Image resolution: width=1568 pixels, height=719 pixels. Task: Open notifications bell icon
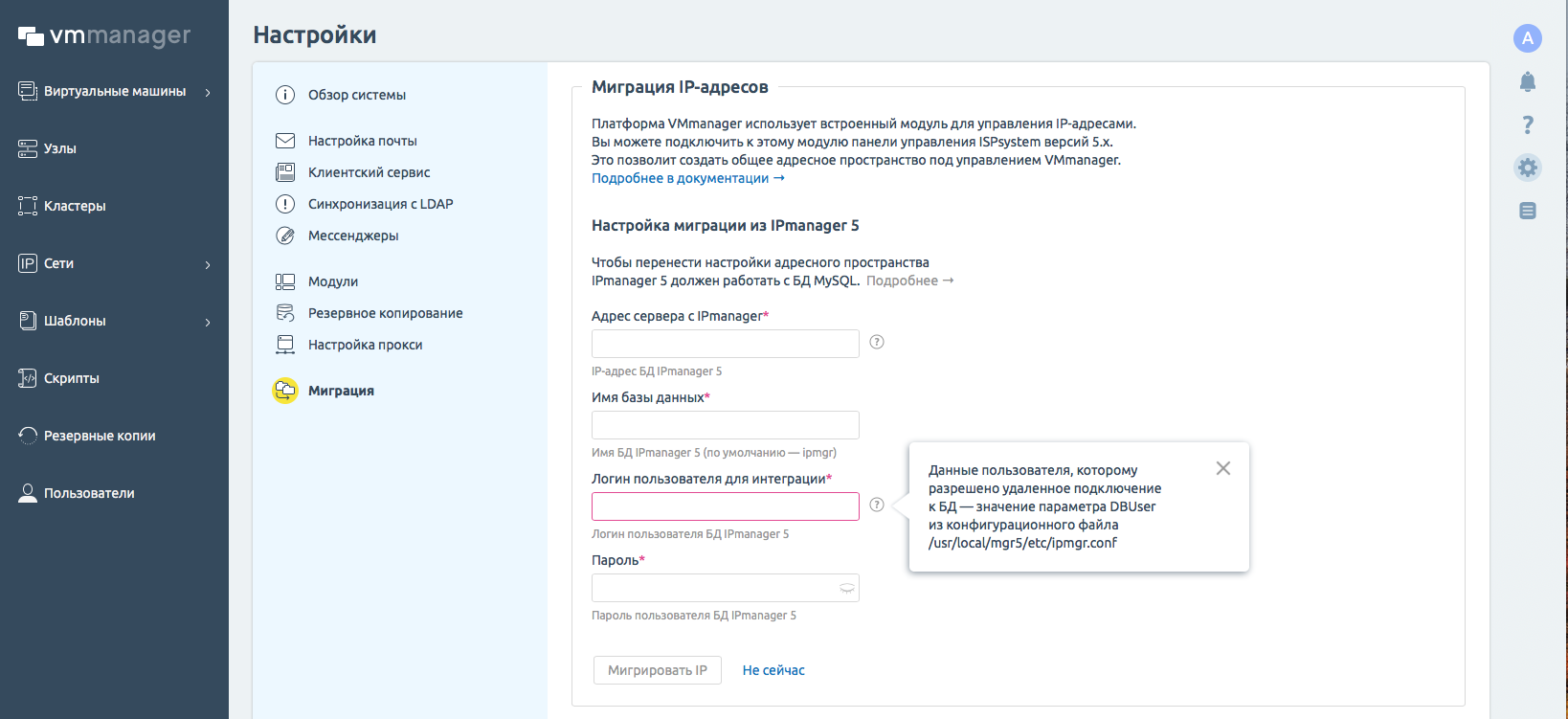click(x=1528, y=81)
